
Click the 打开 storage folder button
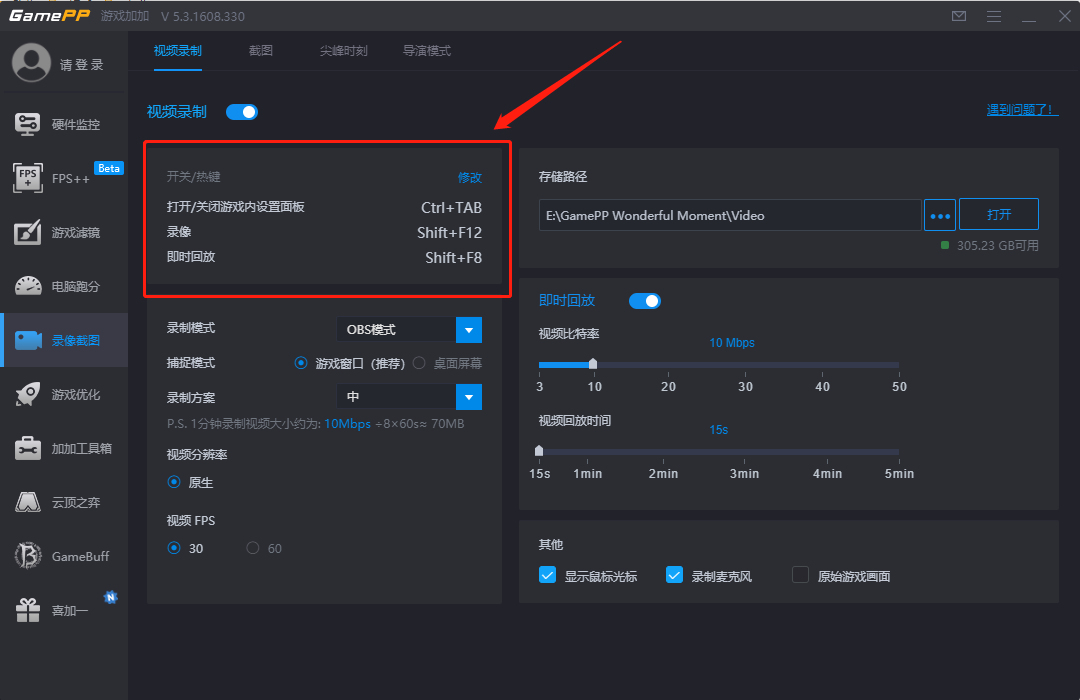pyautogui.click(x=999, y=214)
